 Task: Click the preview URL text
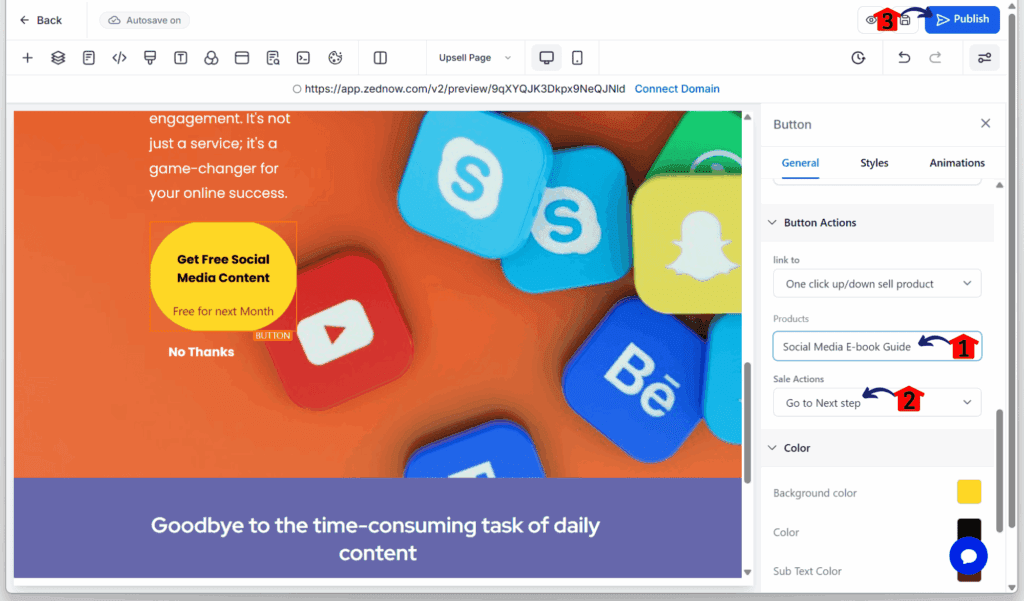pyautogui.click(x=464, y=89)
